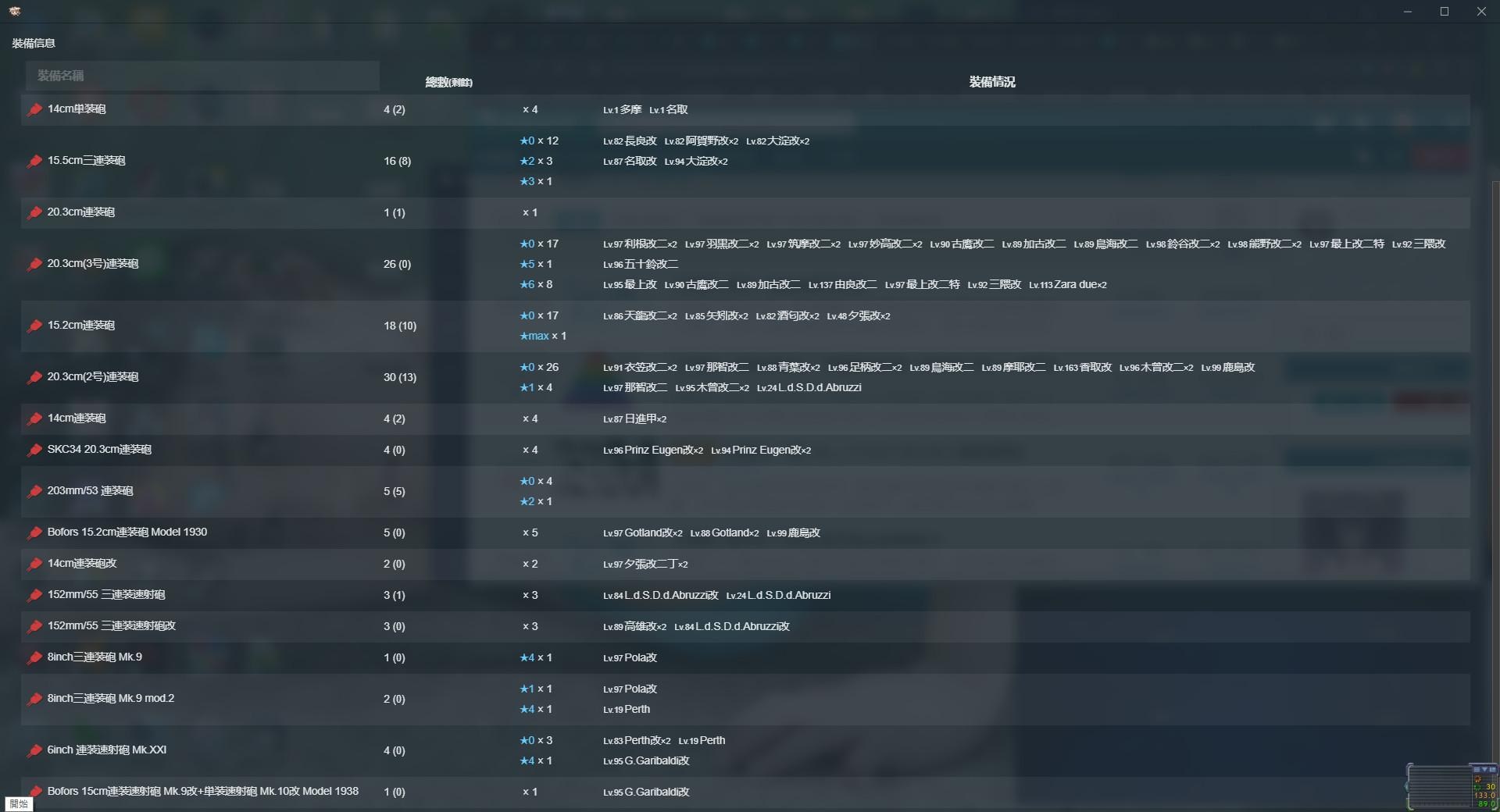Select the icon for Bofors 15.2cm連装砲 Model 1930
Image resolution: width=1500 pixels, height=812 pixels.
pos(34,532)
